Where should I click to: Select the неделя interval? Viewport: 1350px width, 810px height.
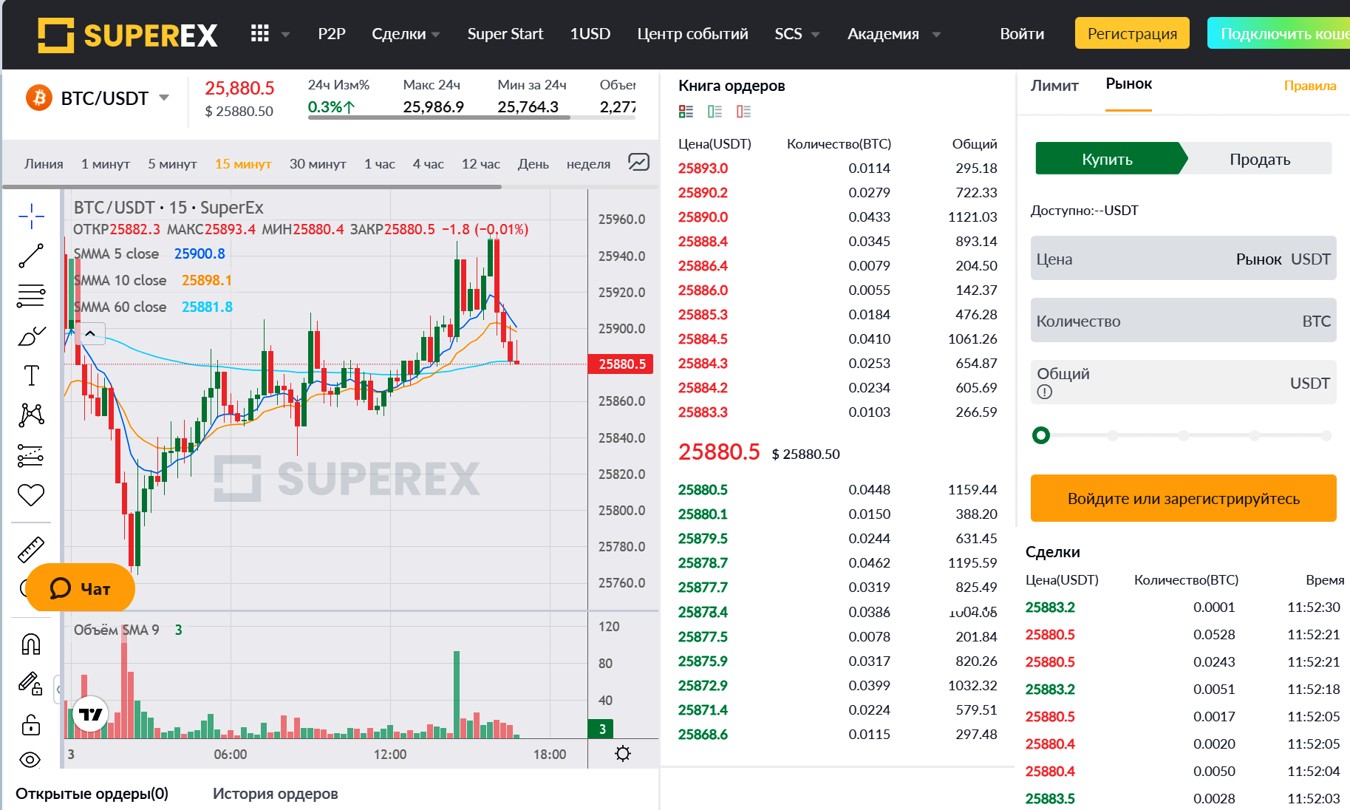pos(588,164)
